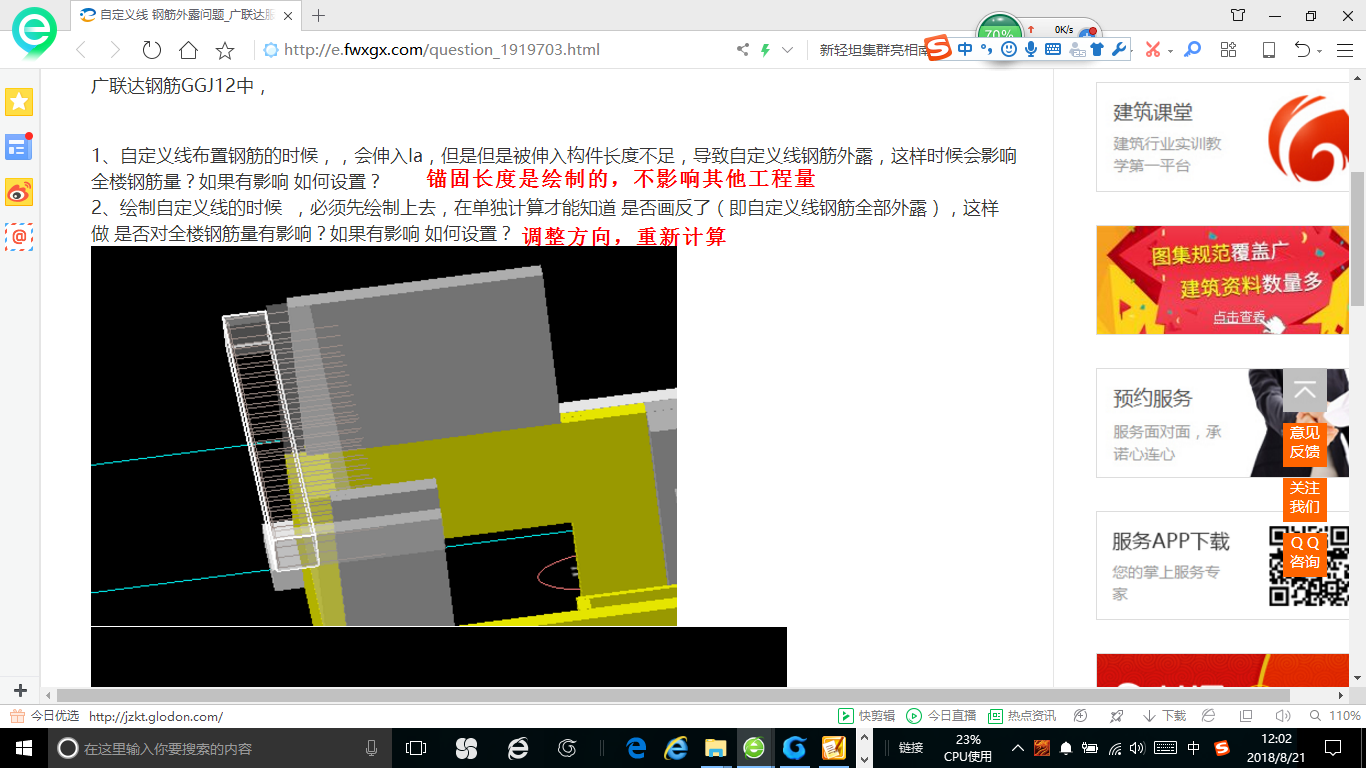Open the extensions grid icon
The width and height of the screenshot is (1366, 768).
1229,50
